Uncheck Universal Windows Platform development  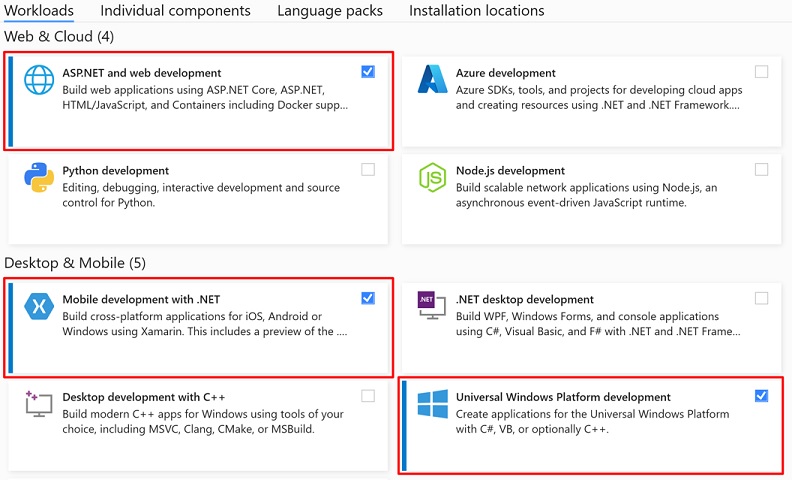click(762, 396)
